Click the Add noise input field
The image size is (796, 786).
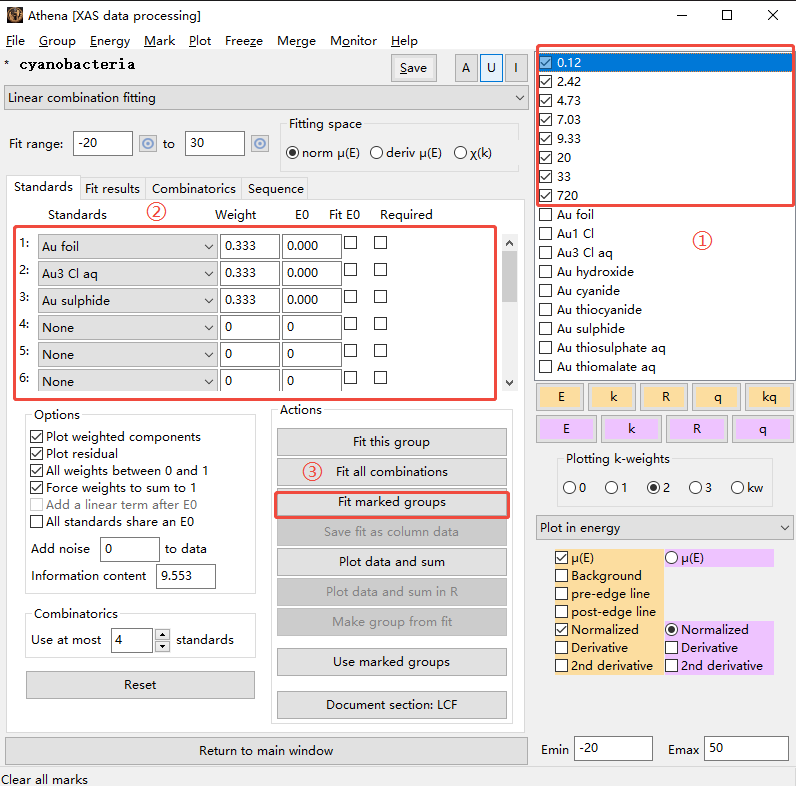click(129, 549)
